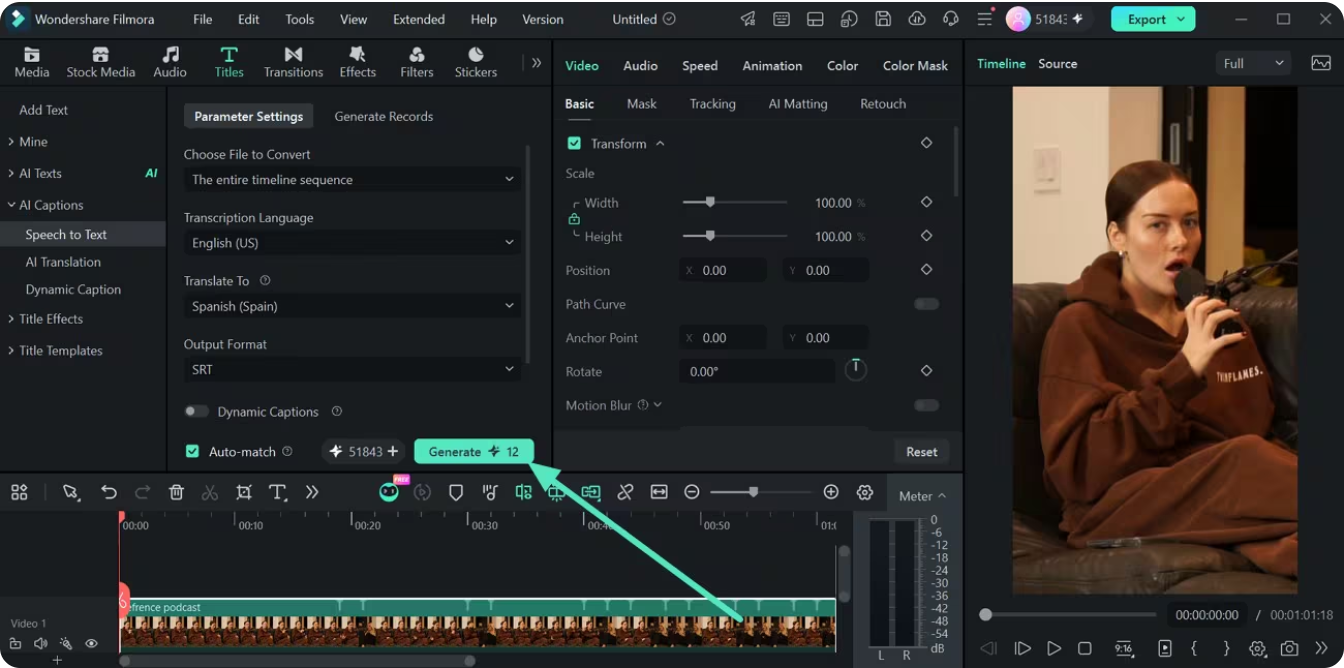Open the Stock Media library
This screenshot has height=668, width=1344.
(100, 62)
